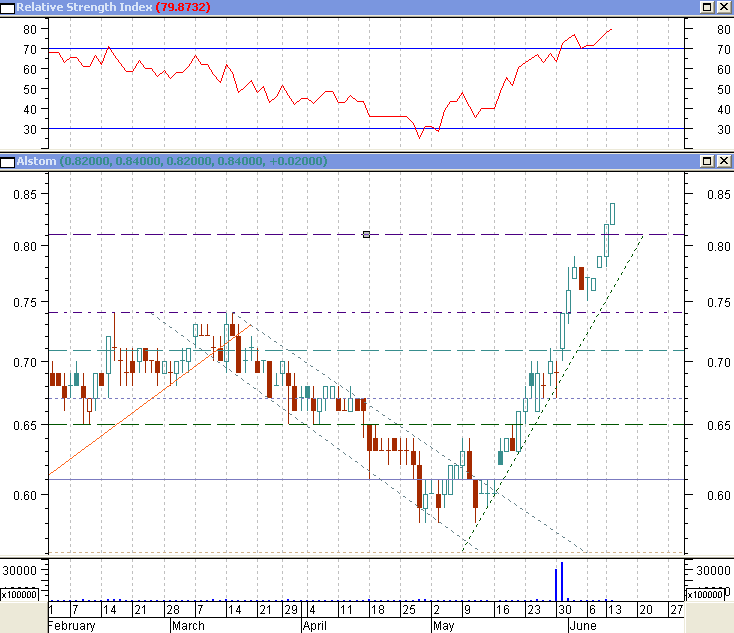Click the RSI value (79.8732) in title bar
Viewport: 734px width, 633px height.
183,7
